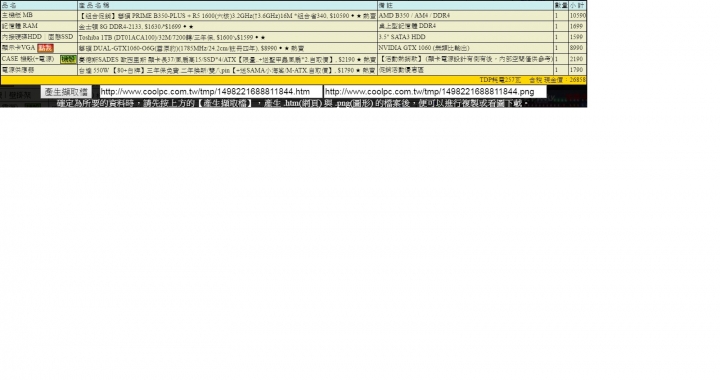
Task: Click the URL field ending in .png
Action: (435, 92)
